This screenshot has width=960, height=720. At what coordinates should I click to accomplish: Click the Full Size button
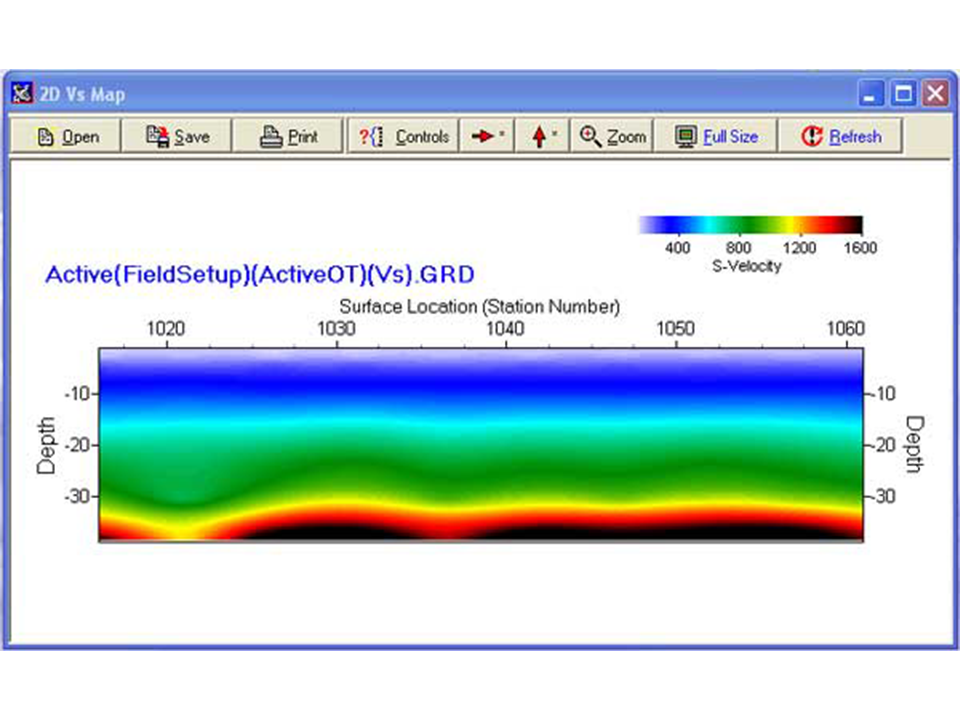(x=716, y=136)
